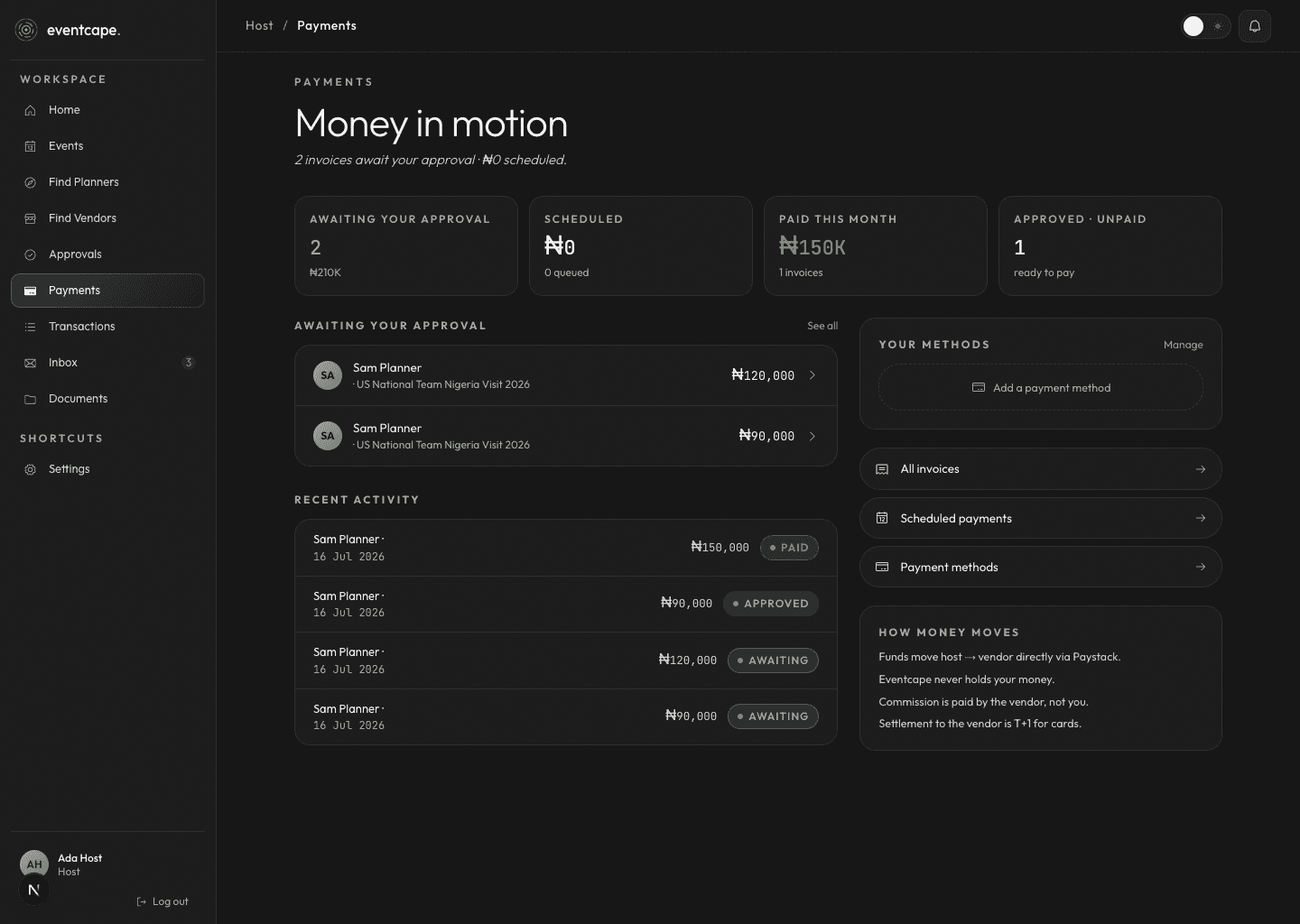The image size is (1300, 924).
Task: Open the Scheduled stat card
Action: tap(641, 245)
